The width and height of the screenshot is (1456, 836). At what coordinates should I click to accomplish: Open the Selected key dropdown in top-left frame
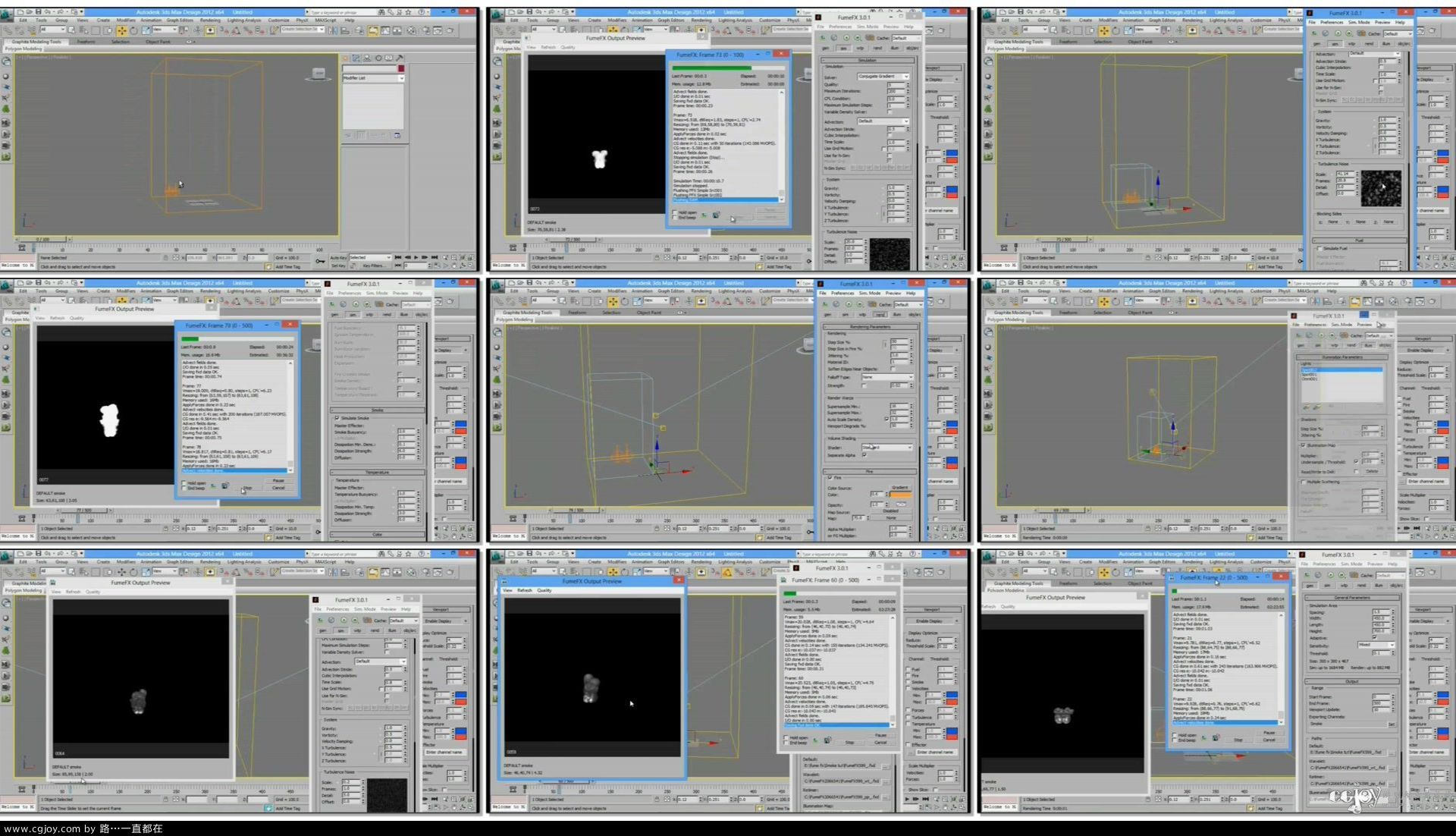click(370, 257)
